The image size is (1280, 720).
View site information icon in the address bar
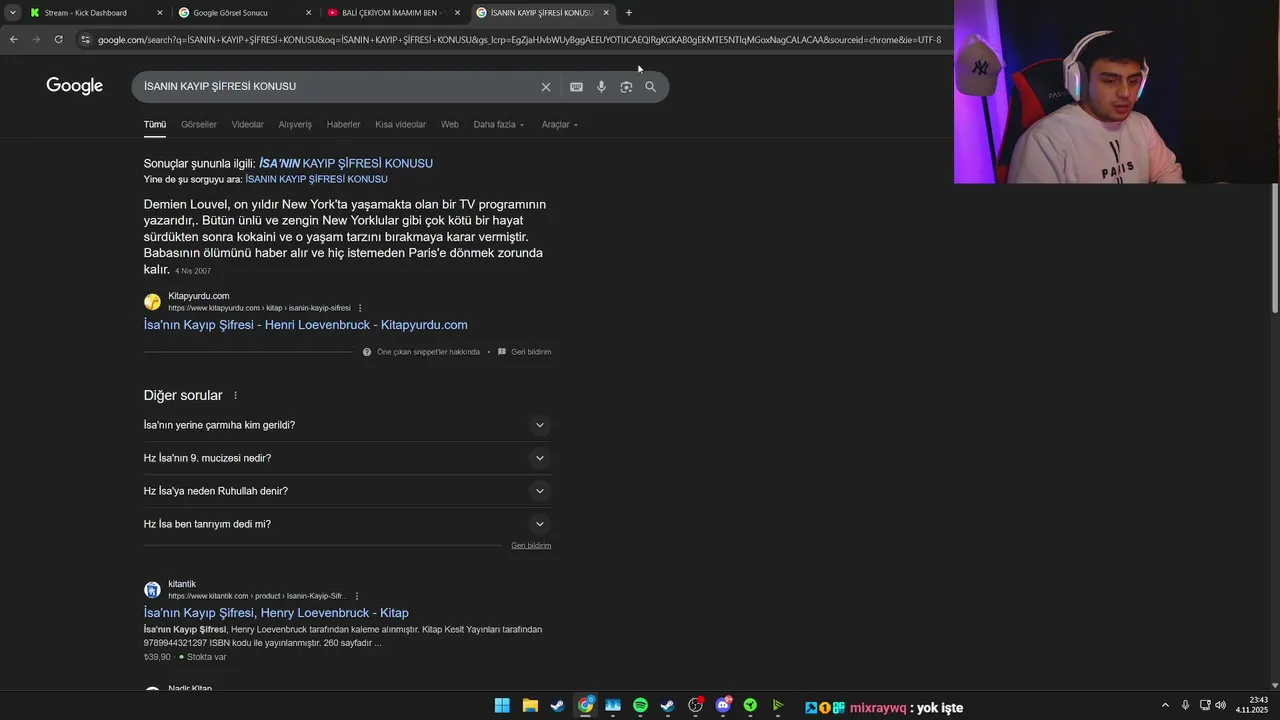tap(86, 40)
